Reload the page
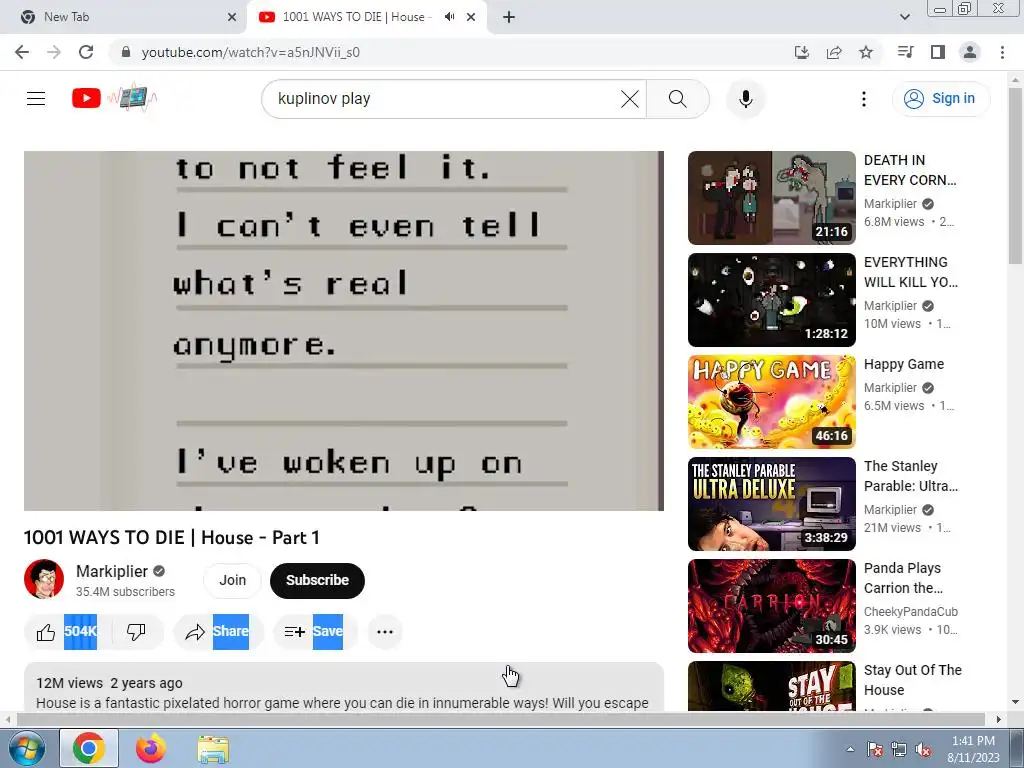Screen dimensions: 1024x768 86,52
